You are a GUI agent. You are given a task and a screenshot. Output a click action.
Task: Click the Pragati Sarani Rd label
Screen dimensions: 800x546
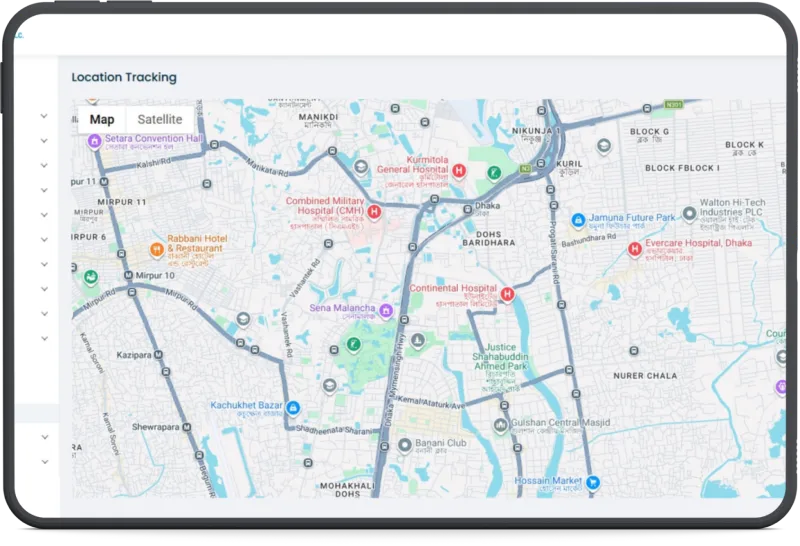(x=554, y=253)
